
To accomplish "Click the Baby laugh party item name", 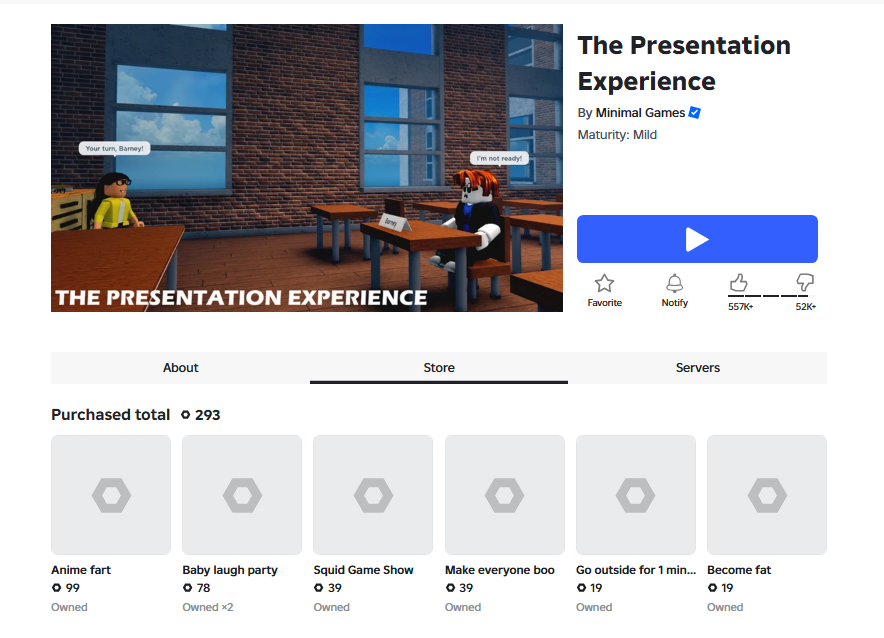I will point(230,570).
